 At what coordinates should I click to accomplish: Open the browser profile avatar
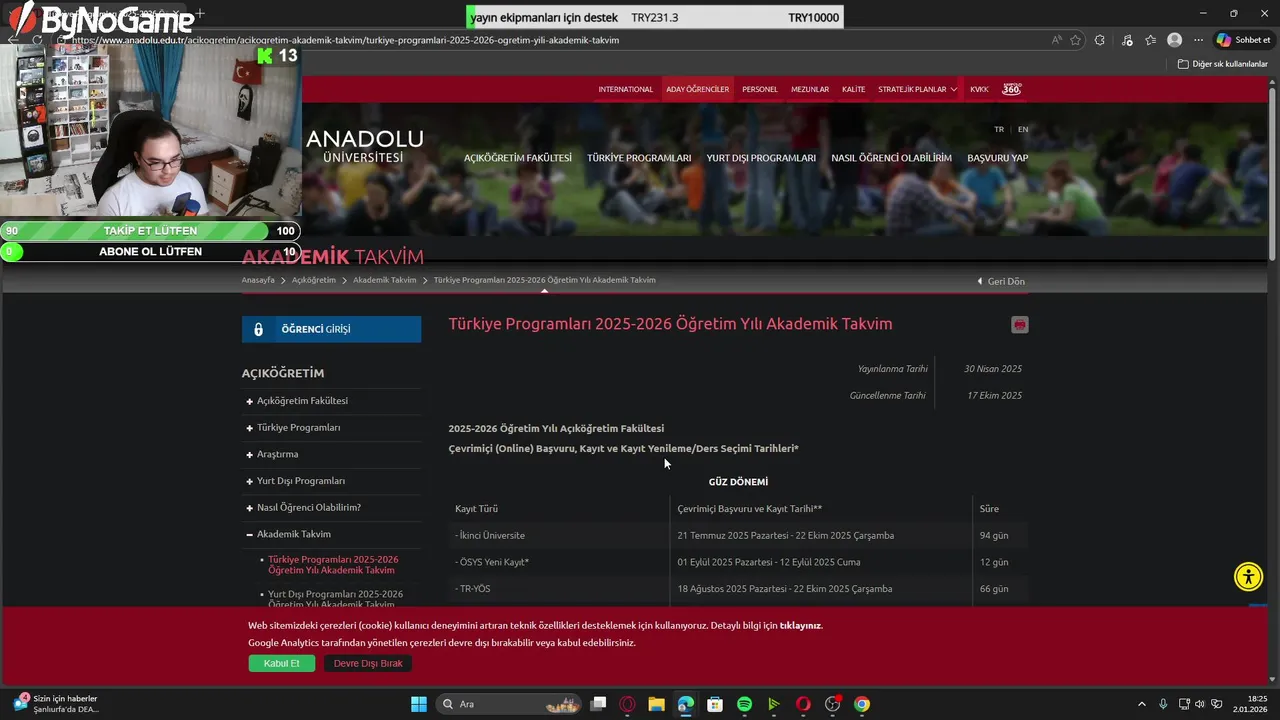[x=1175, y=40]
